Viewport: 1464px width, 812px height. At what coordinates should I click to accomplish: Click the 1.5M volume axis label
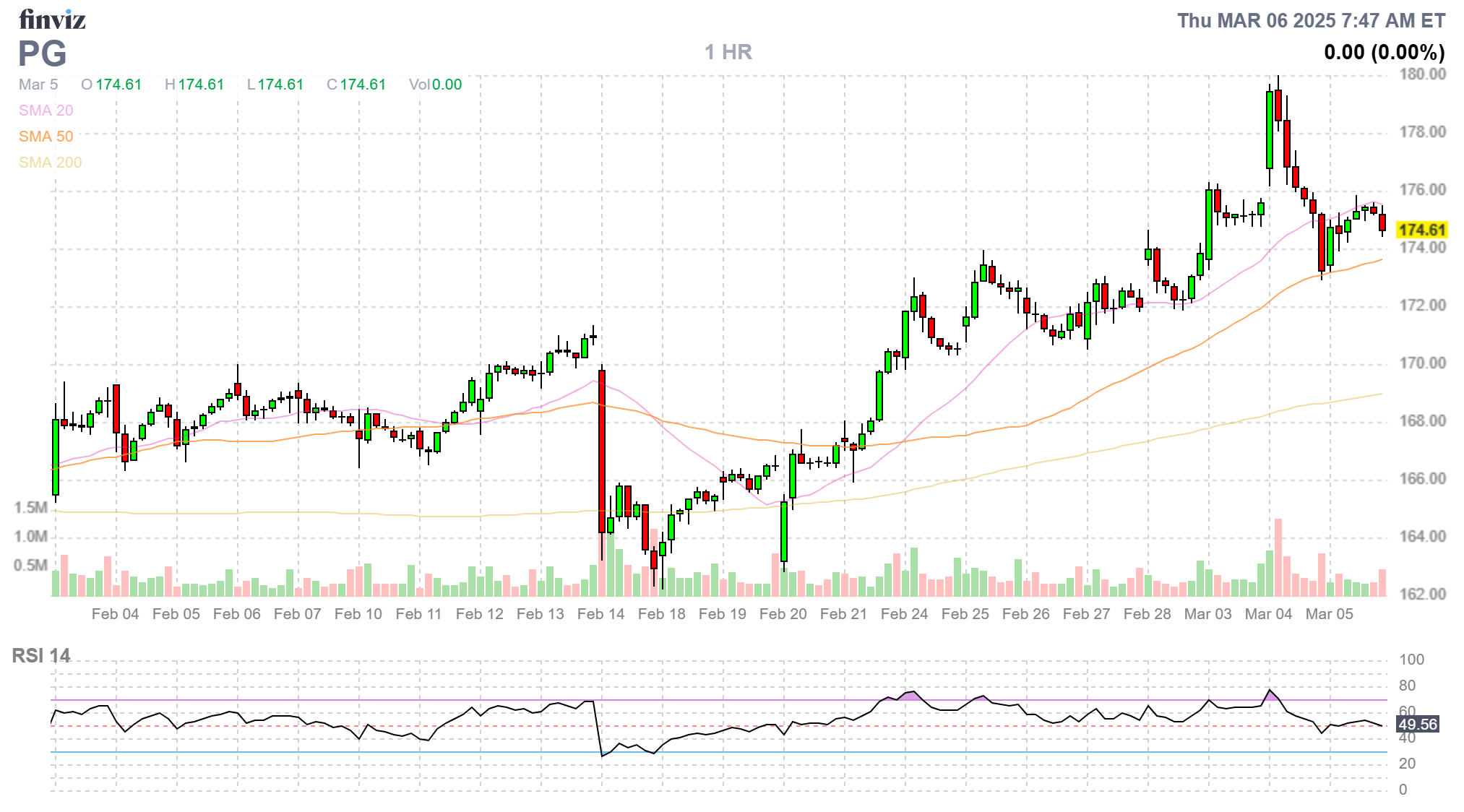(x=30, y=507)
